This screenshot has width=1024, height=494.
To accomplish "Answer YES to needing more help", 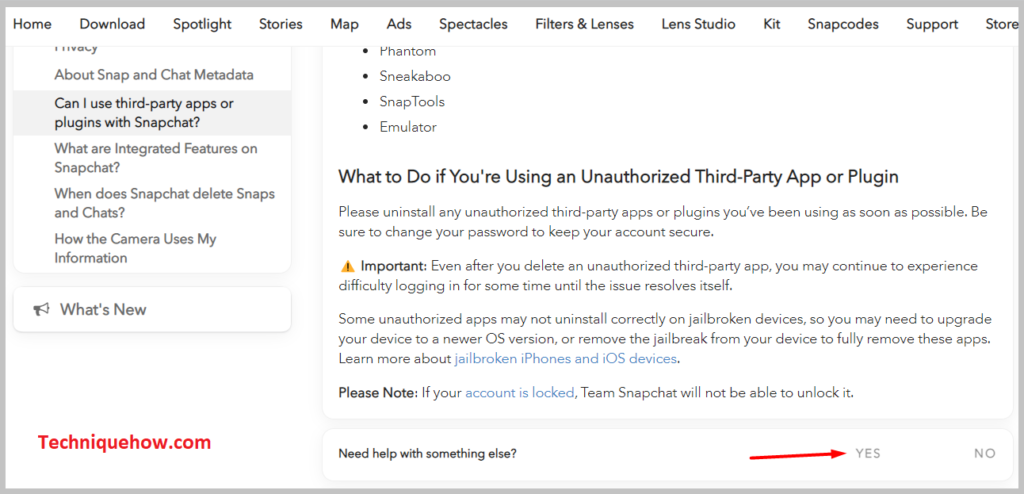I will pos(868,453).
